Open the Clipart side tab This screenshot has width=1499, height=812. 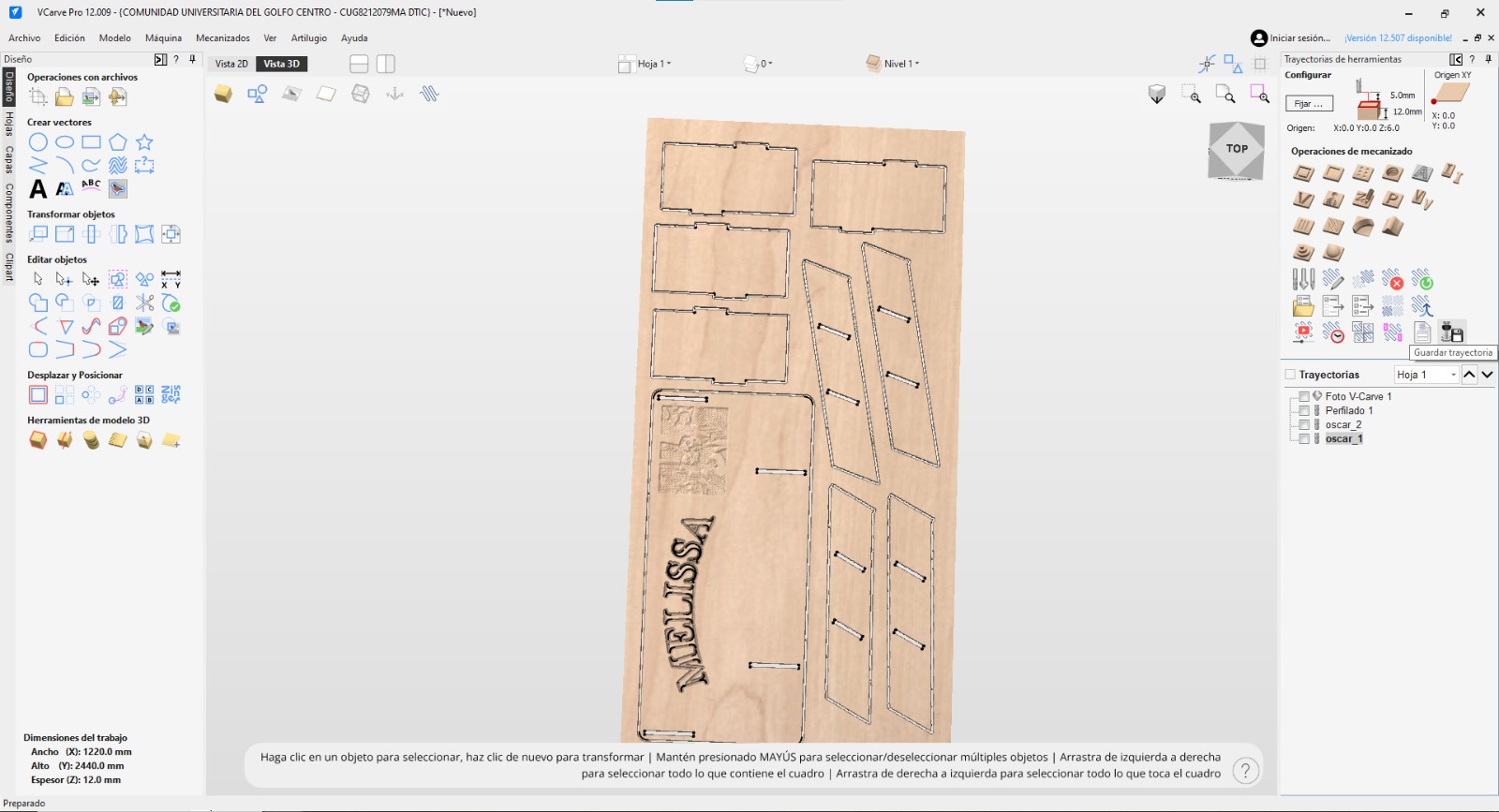(x=9, y=266)
